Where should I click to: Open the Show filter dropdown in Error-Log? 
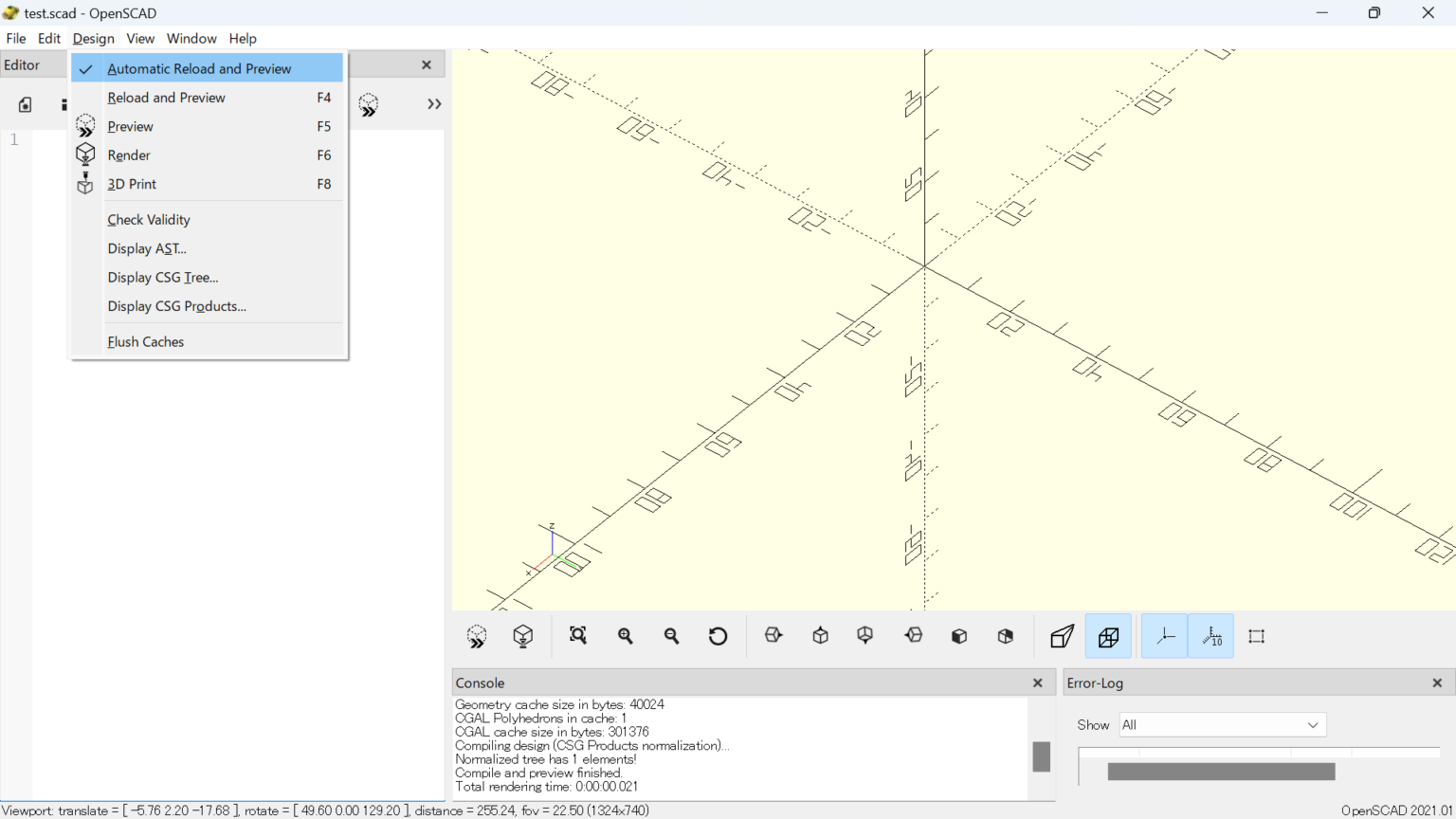(x=1221, y=724)
